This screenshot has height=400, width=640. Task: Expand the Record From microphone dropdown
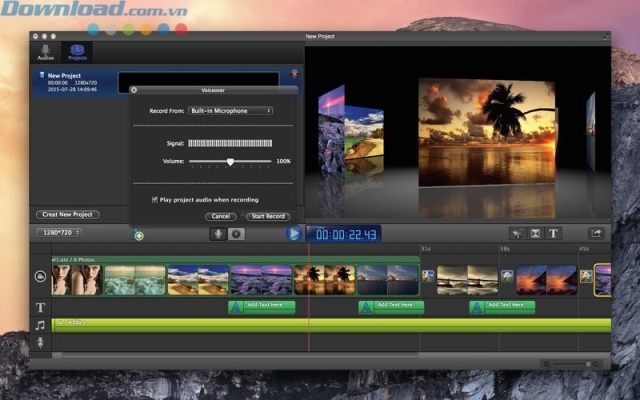tap(231, 110)
